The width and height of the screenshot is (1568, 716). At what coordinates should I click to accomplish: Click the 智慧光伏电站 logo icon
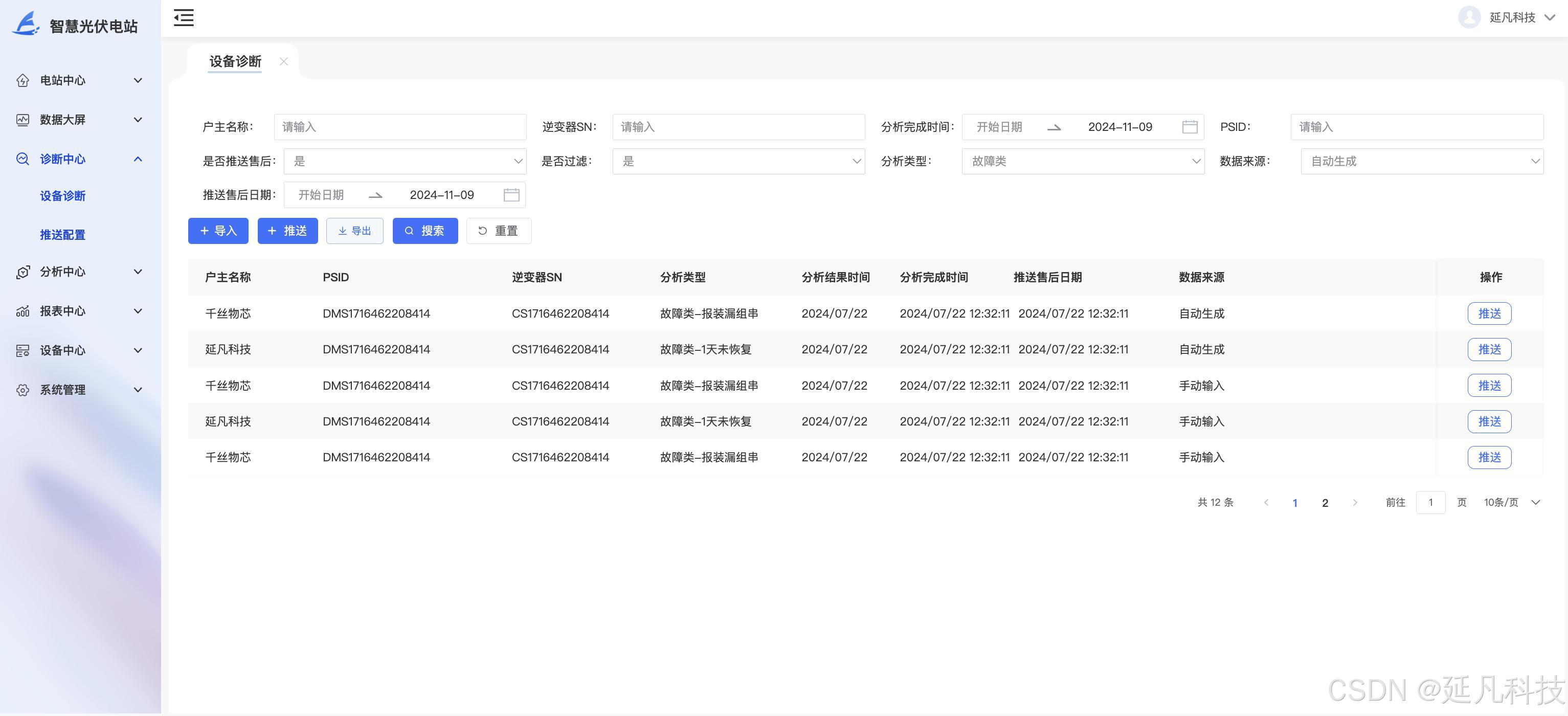26,24
